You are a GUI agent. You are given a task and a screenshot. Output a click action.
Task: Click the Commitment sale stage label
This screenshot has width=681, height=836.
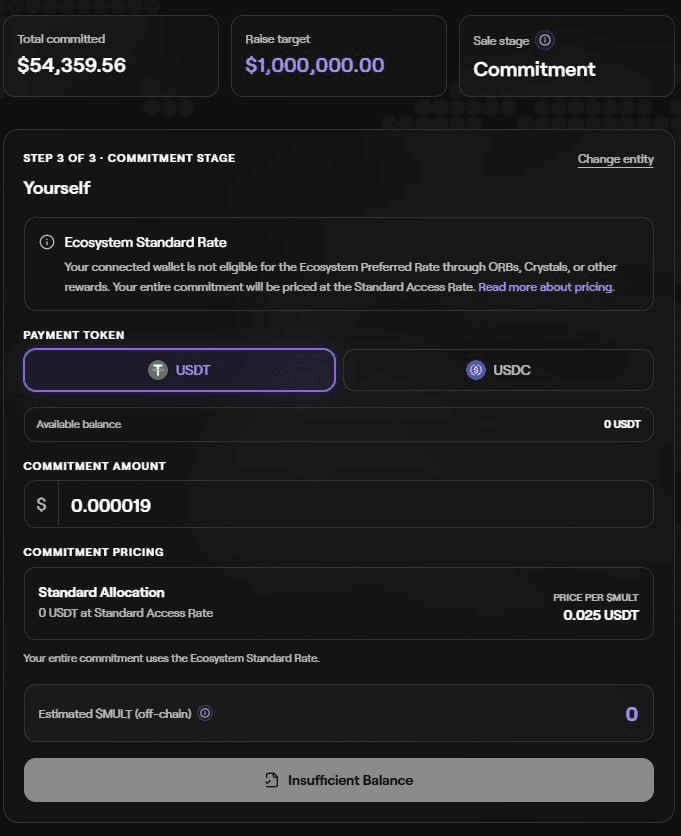pos(534,69)
